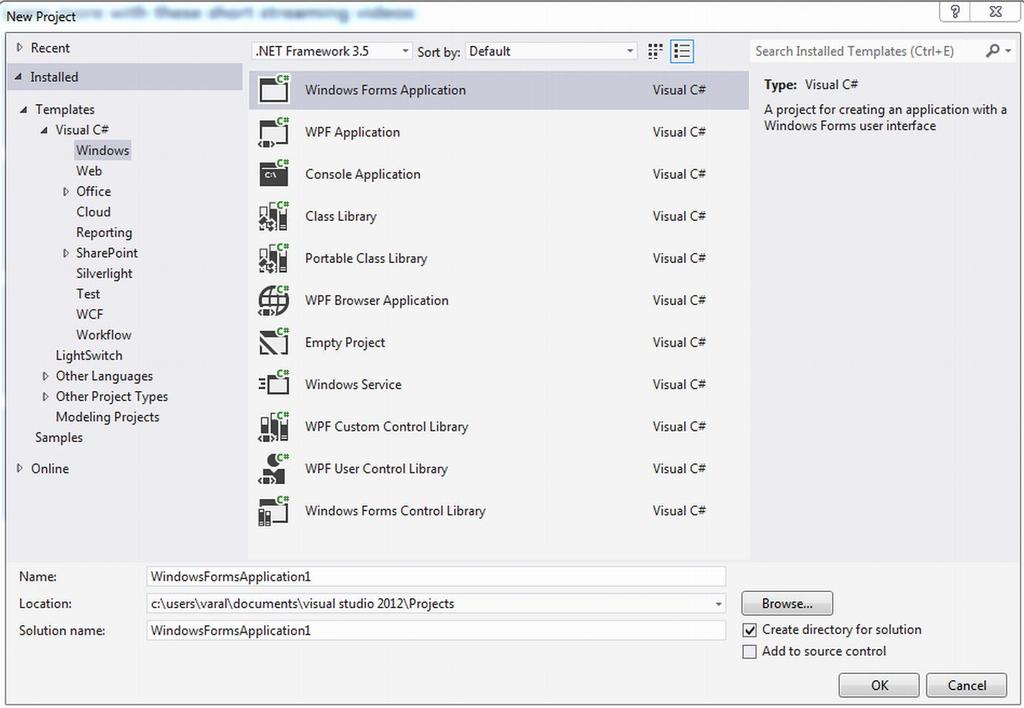
Task: Select the WPF Application template name
Action: tap(353, 132)
